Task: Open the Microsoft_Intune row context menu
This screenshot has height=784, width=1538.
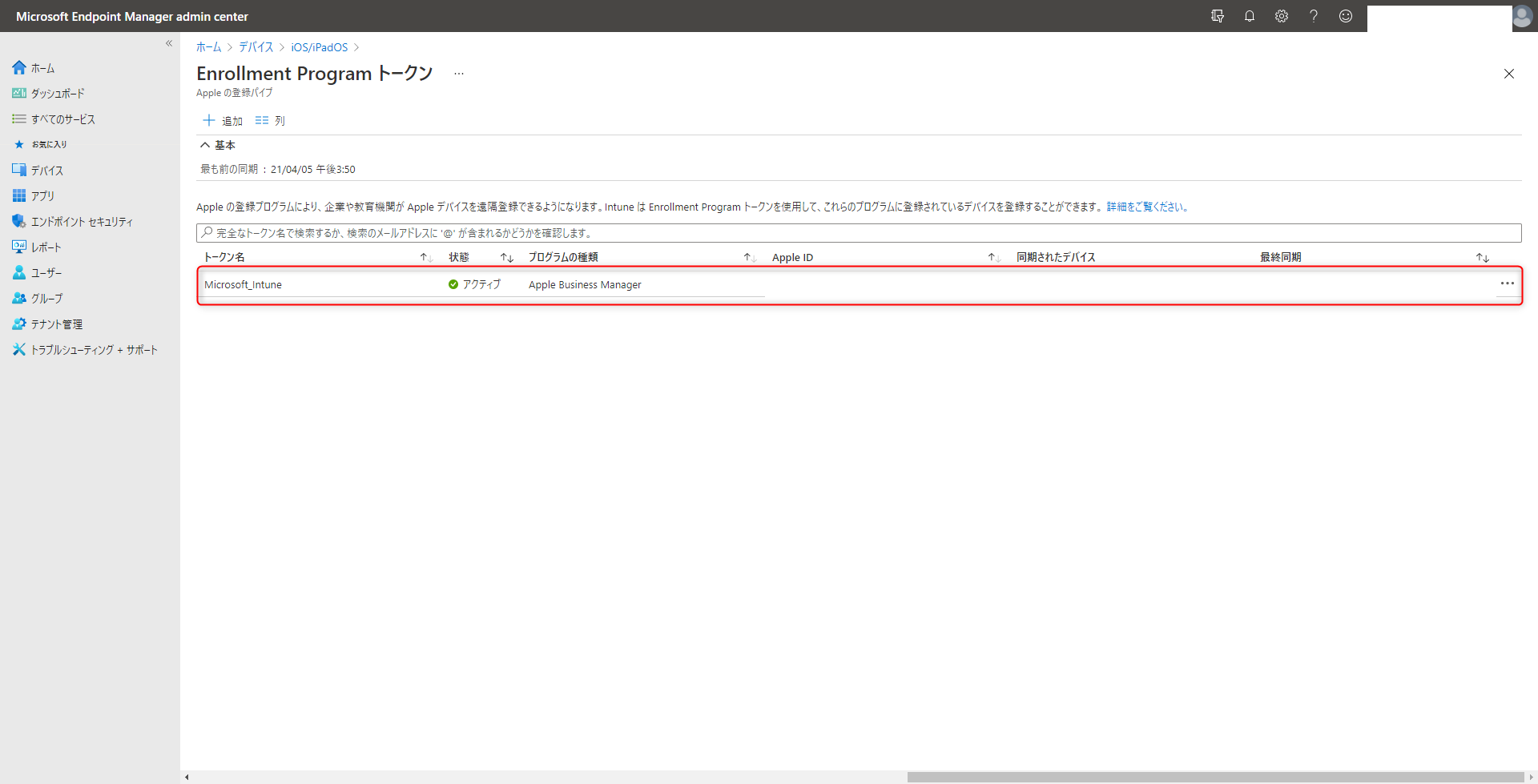Action: pyautogui.click(x=1508, y=283)
